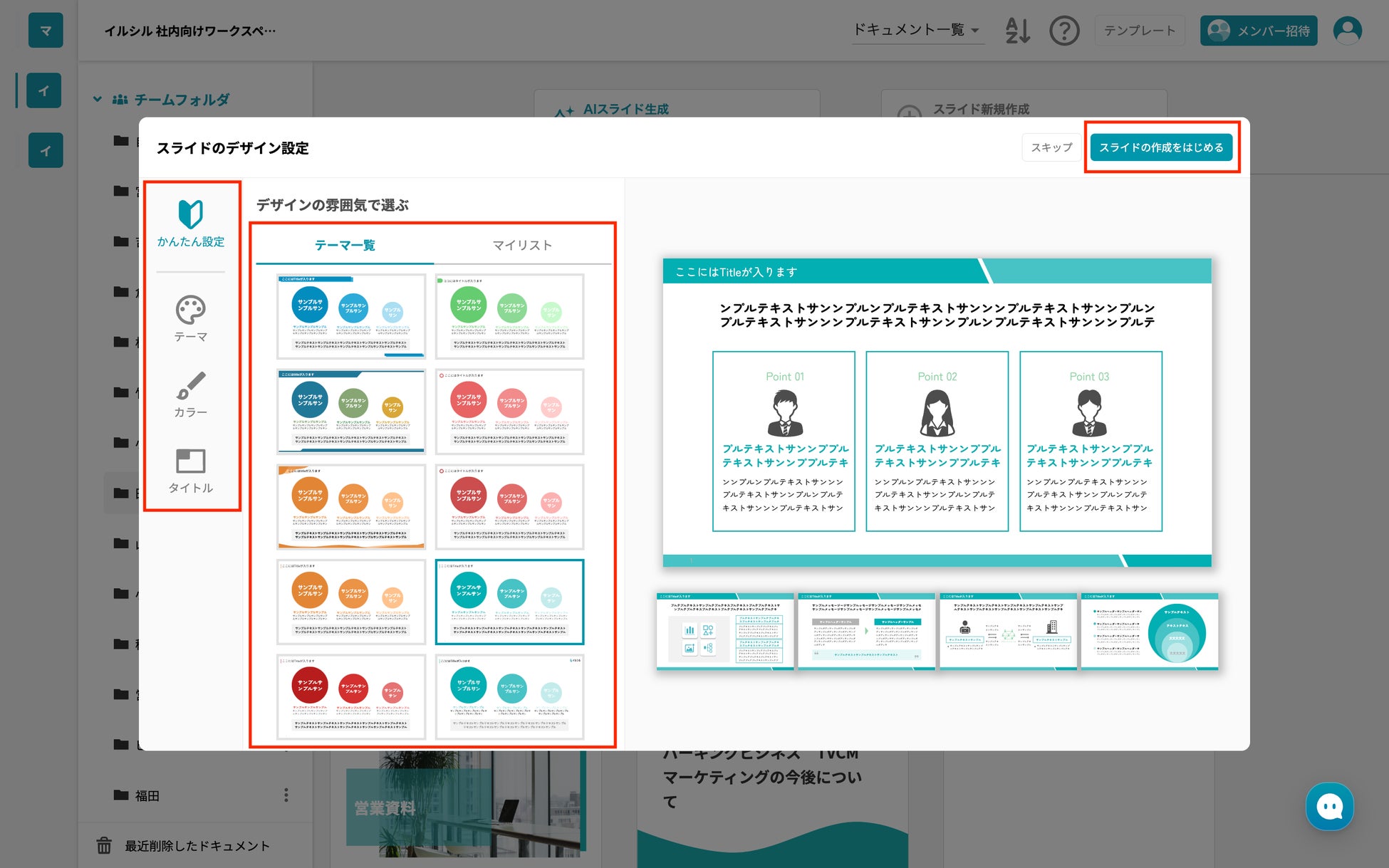Click スライドの作成をはじめる button

1160,147
